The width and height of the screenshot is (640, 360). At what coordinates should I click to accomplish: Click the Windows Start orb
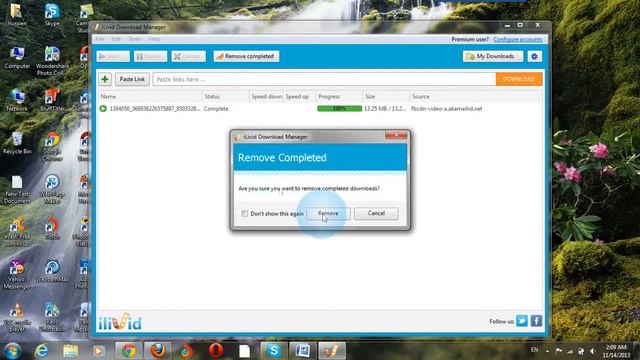pyautogui.click(x=12, y=351)
